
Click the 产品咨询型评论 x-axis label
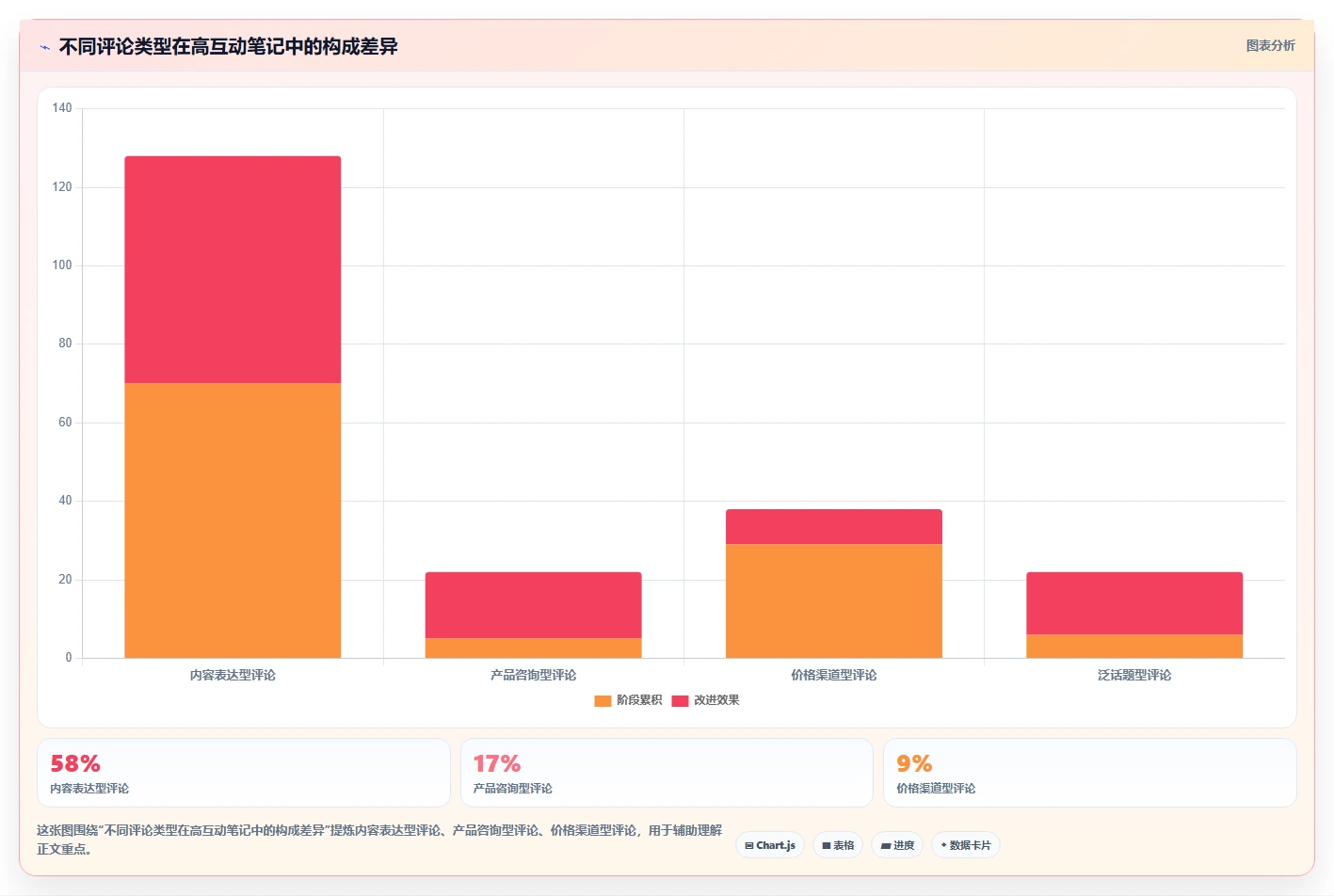(533, 675)
